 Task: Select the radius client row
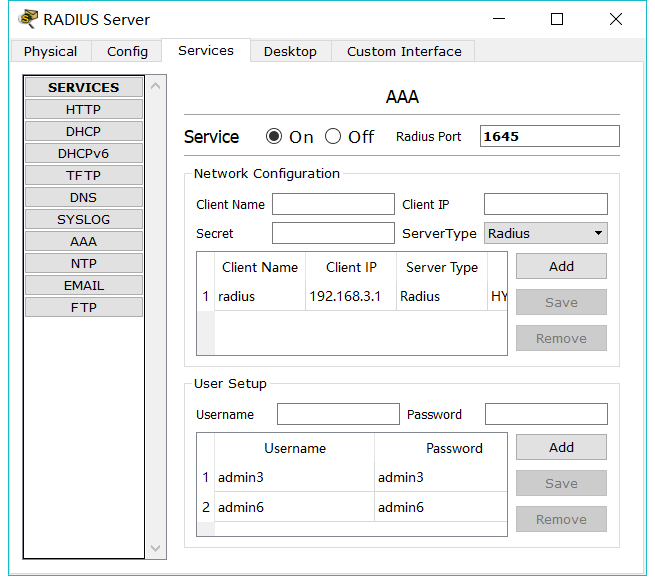(260, 297)
